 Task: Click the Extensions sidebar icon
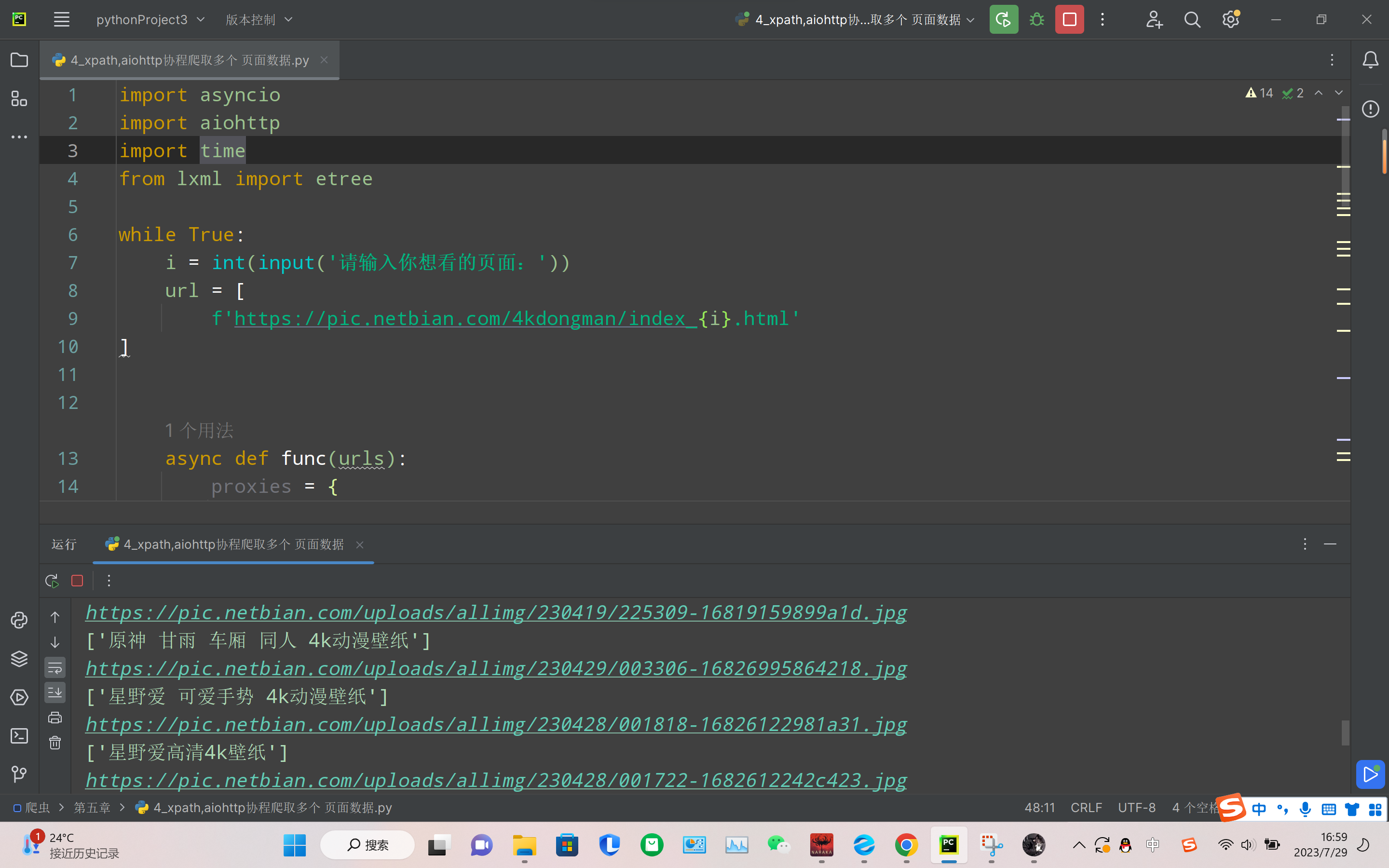19,98
